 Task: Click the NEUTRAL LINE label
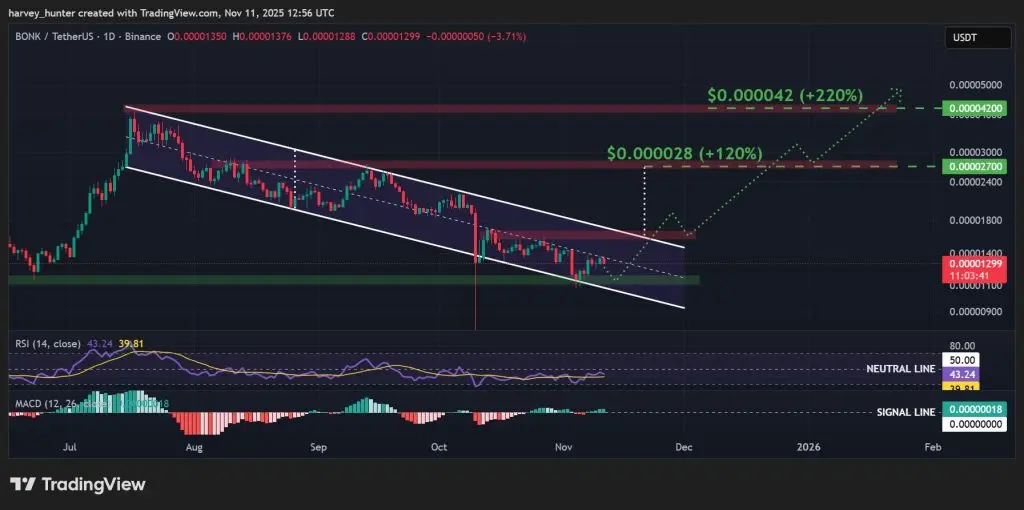point(901,369)
